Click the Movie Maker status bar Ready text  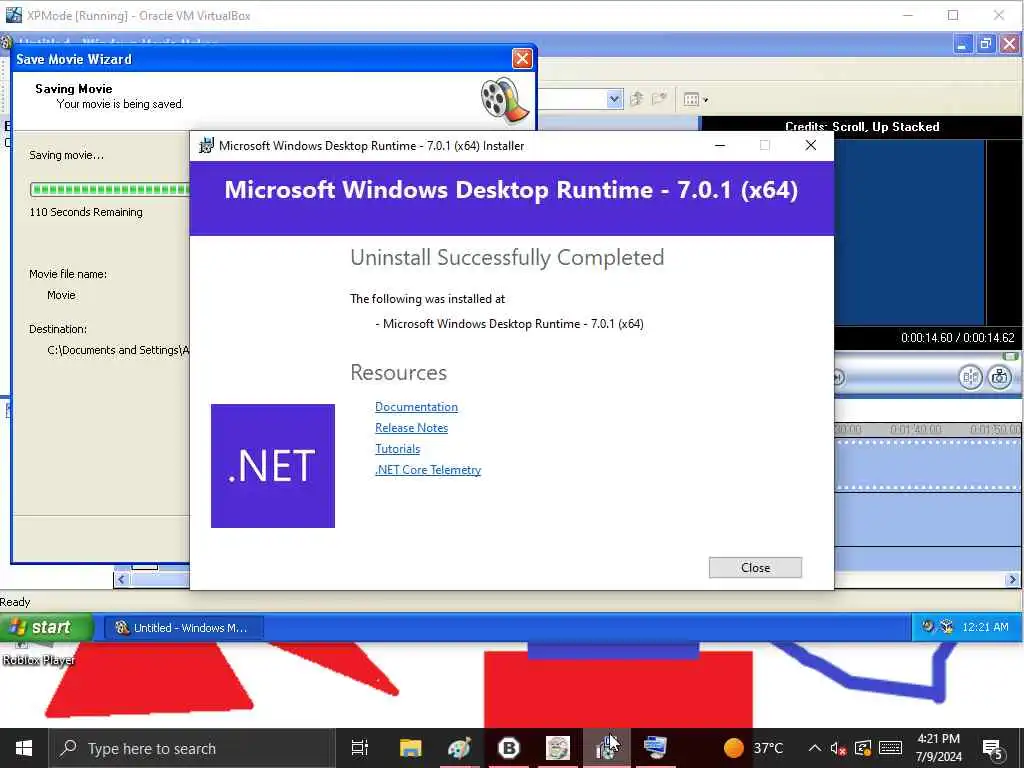(15, 601)
